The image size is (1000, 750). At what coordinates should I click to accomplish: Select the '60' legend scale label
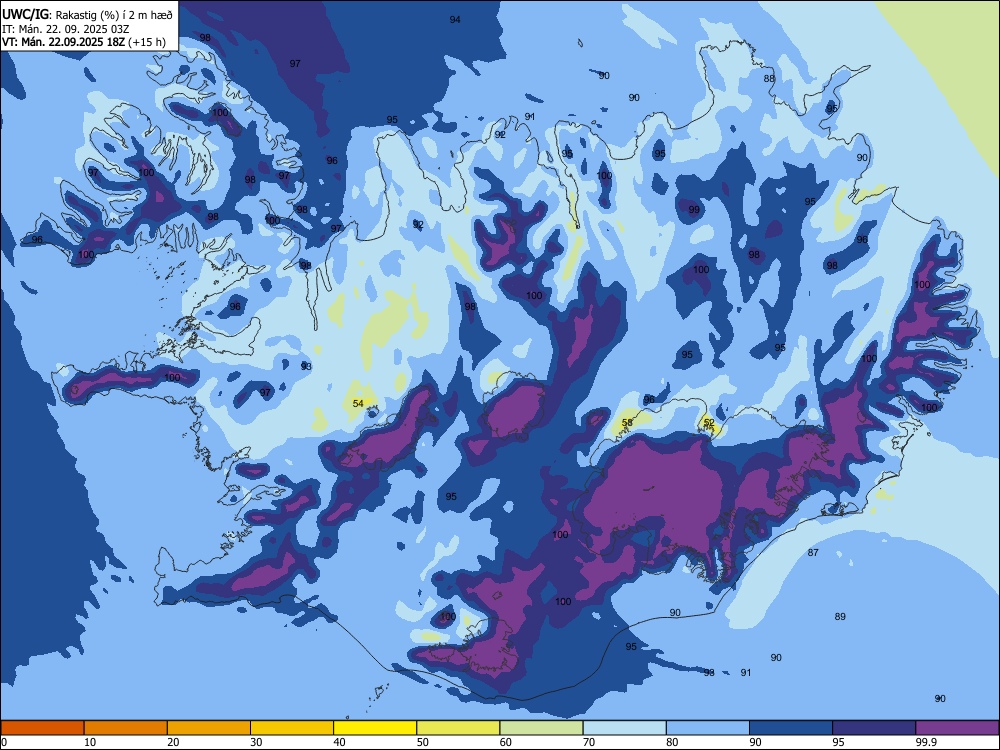[x=506, y=742]
